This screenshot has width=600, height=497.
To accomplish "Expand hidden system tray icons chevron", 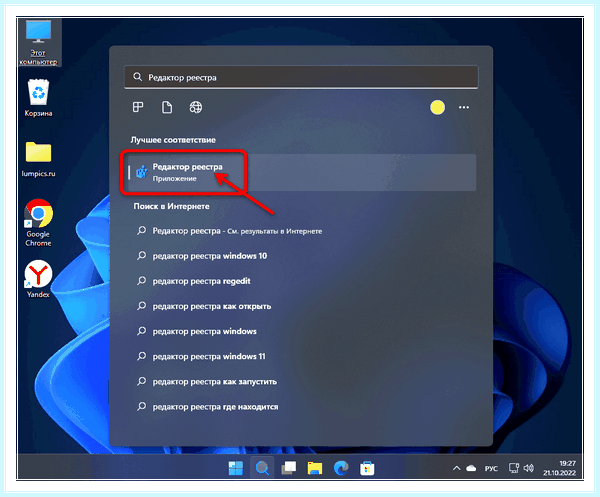I will (457, 468).
